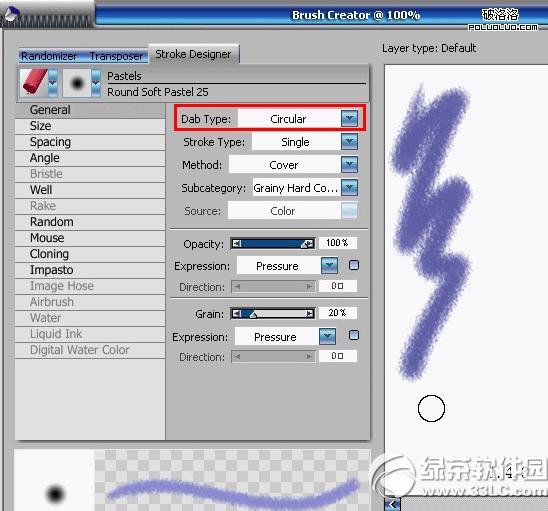Screen dimensions: 548x511
Task: Toggle the Opacity expression invert checkbox
Action: click(354, 265)
